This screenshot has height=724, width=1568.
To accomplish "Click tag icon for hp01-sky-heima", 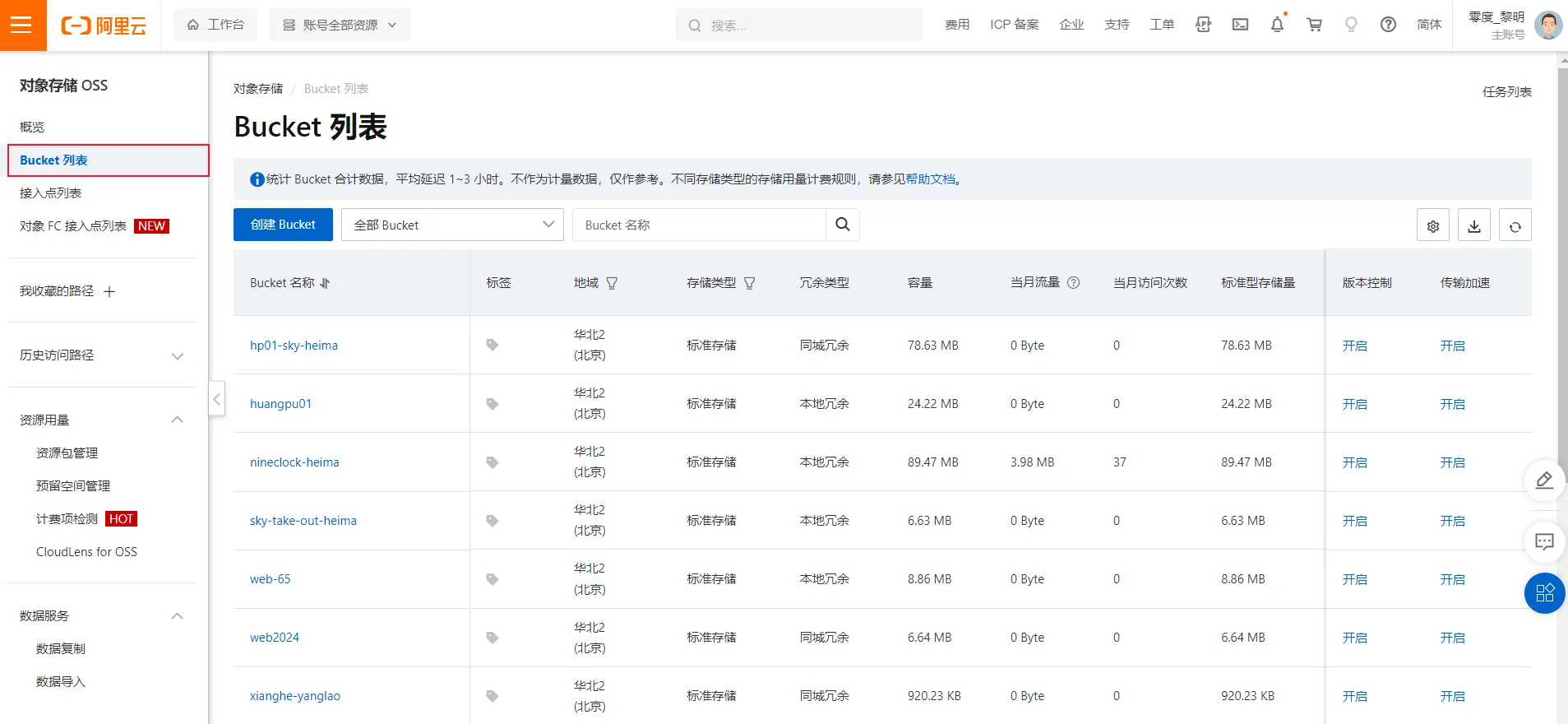I will click(493, 345).
